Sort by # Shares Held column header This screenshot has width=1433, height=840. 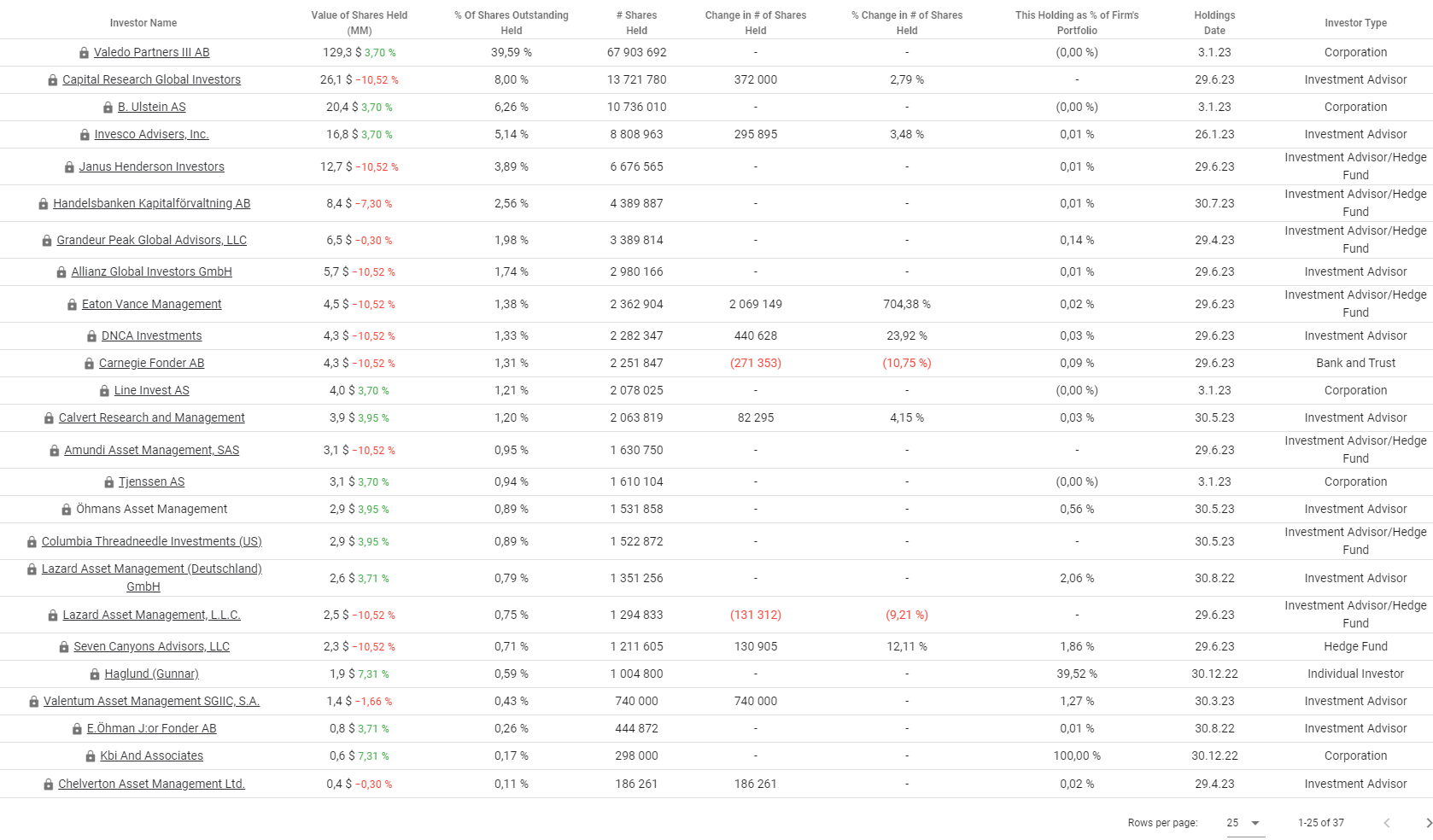(x=636, y=23)
